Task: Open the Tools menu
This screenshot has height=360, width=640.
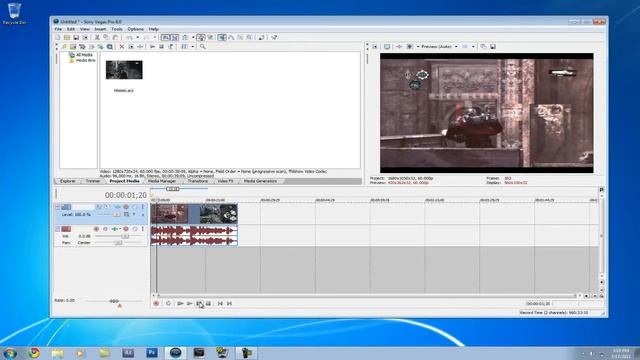Action: 117,29
